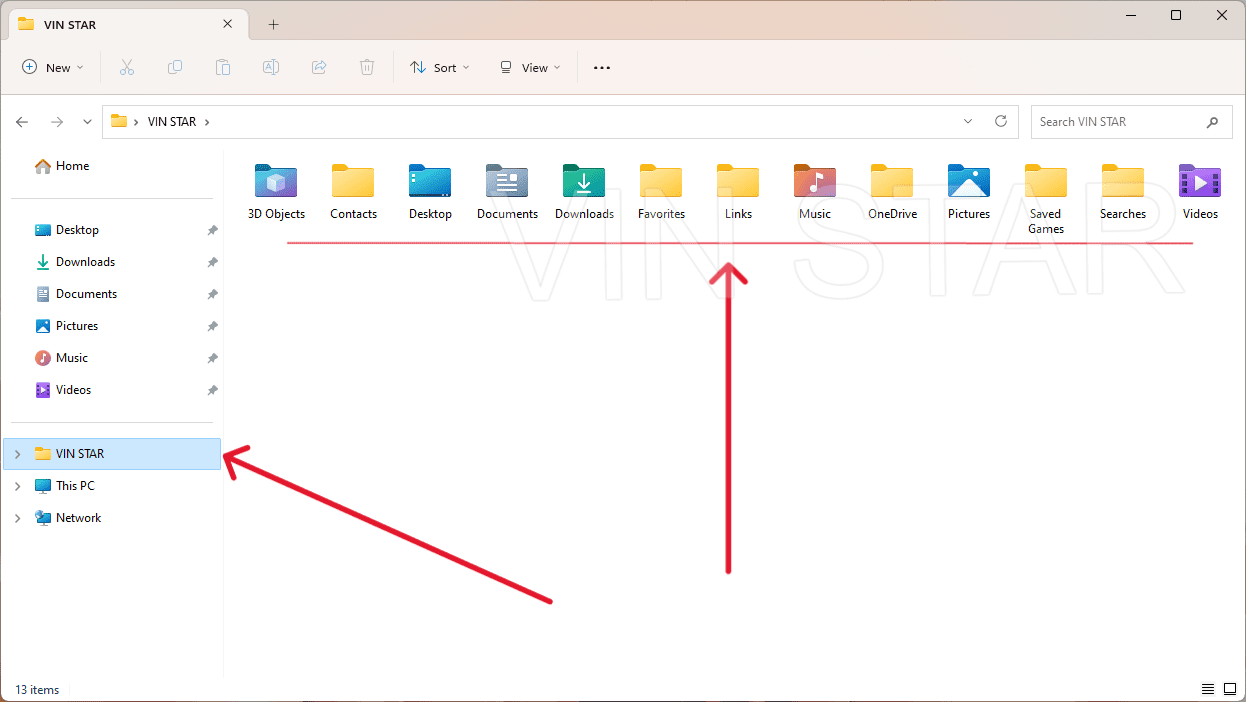Click the Copy toolbar icon
The height and width of the screenshot is (702, 1246).
point(175,67)
